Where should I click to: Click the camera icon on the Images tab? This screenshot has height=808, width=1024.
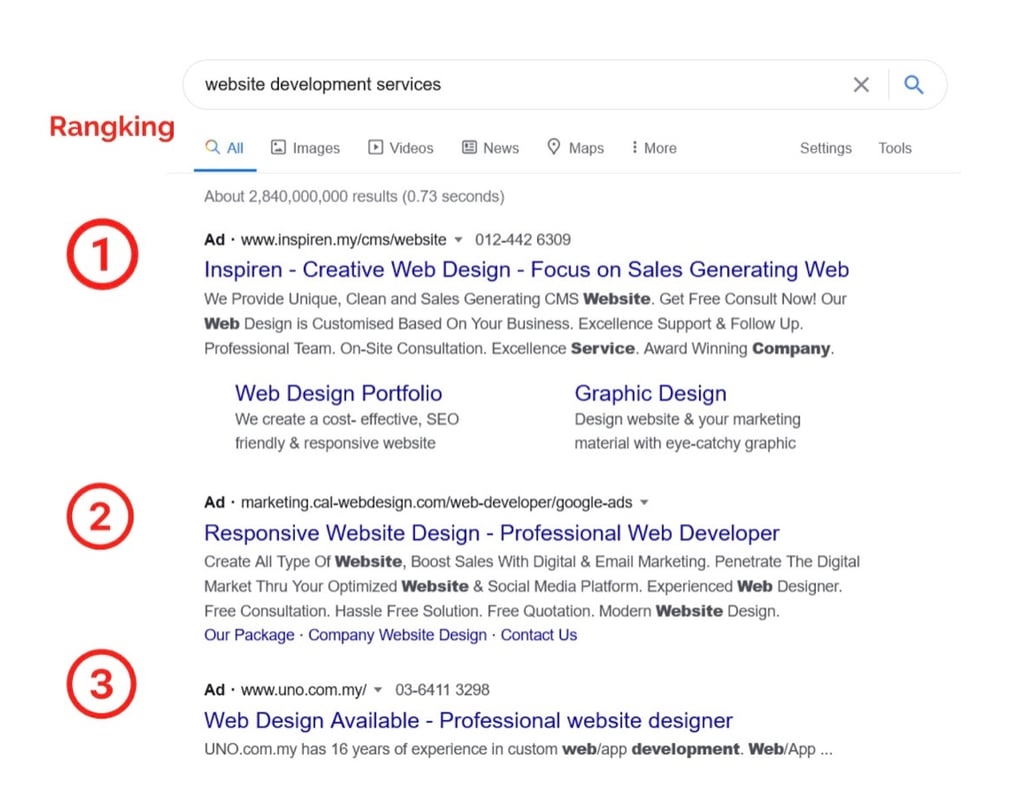278,147
